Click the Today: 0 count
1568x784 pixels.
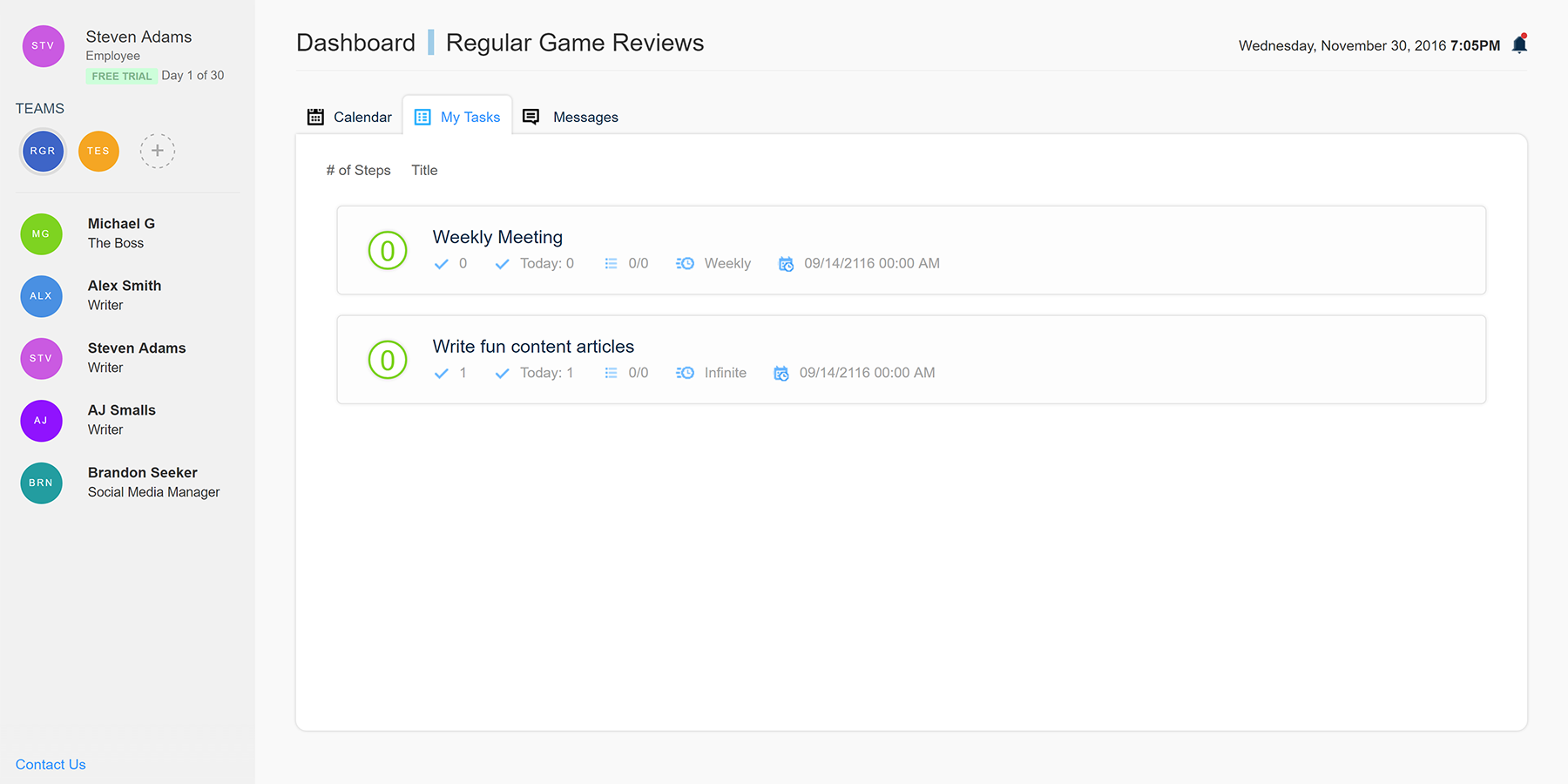coord(547,263)
